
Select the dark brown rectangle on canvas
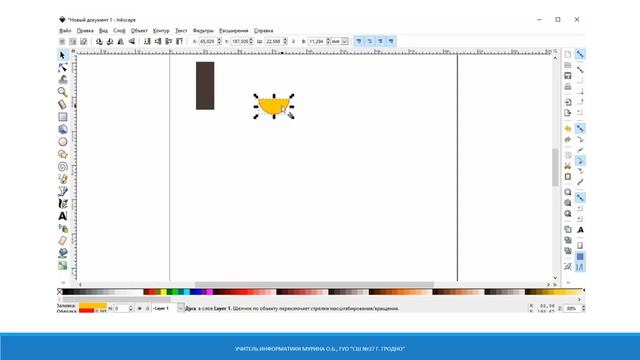(x=205, y=86)
